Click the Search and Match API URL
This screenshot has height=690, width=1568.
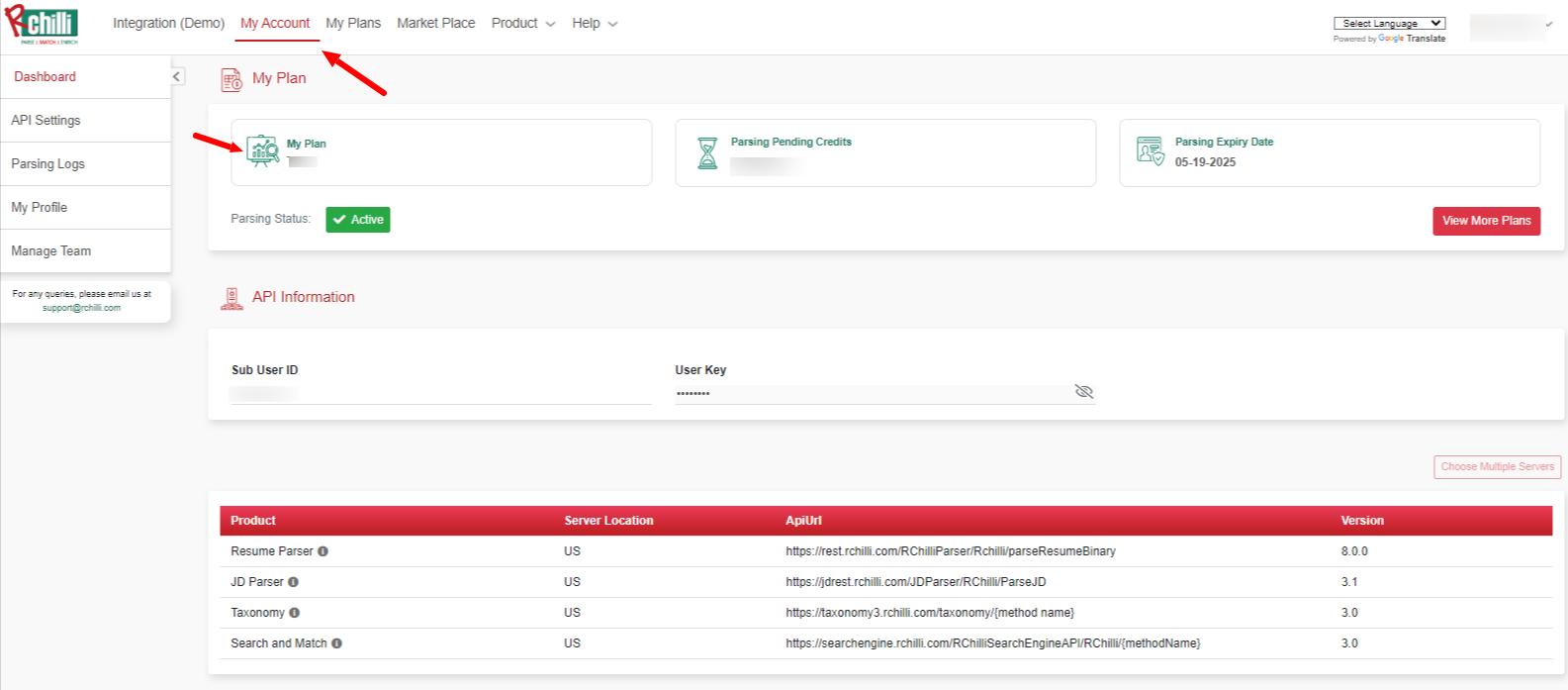pos(993,643)
